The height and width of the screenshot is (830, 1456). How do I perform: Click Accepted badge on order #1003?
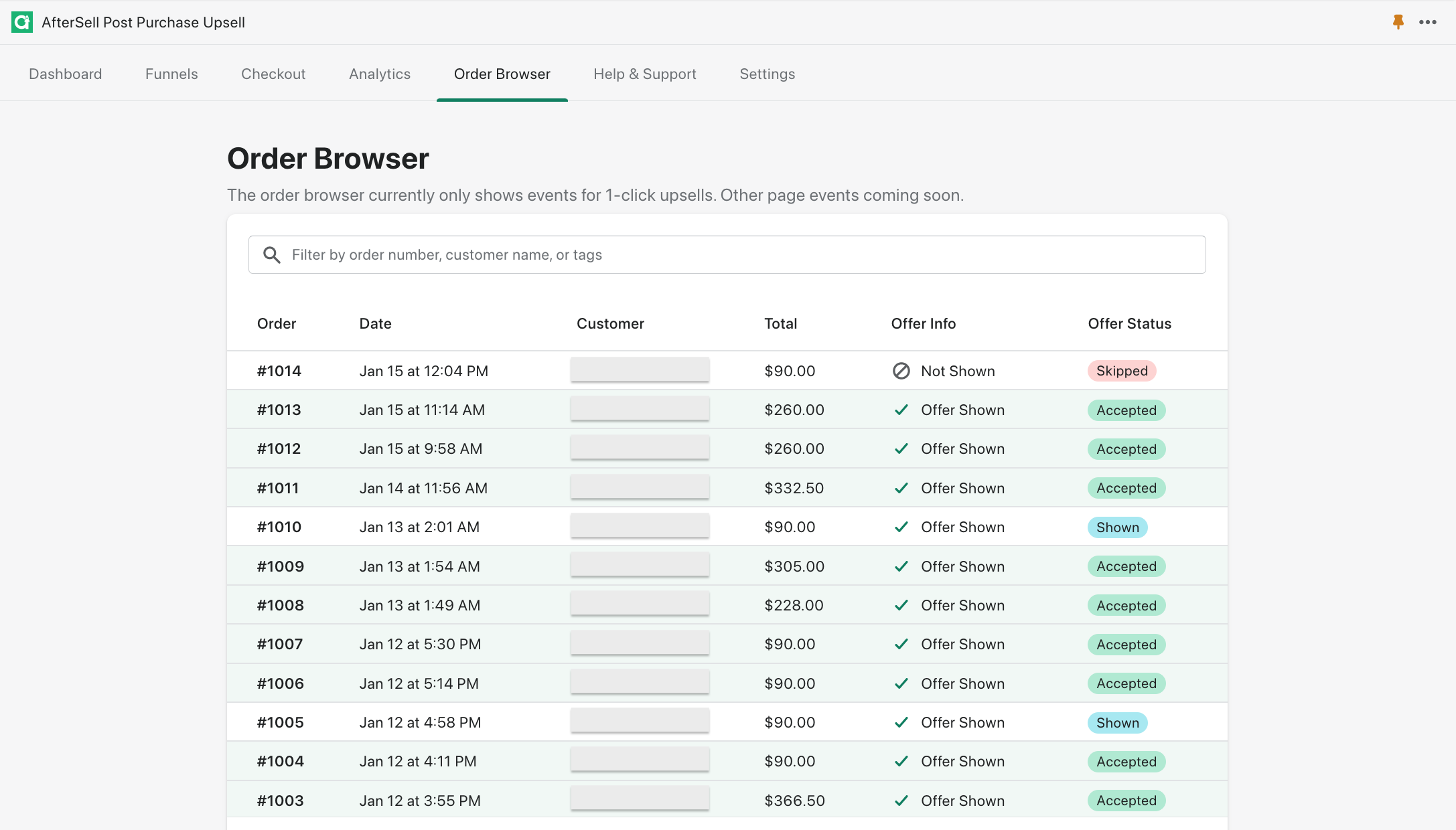(x=1126, y=801)
